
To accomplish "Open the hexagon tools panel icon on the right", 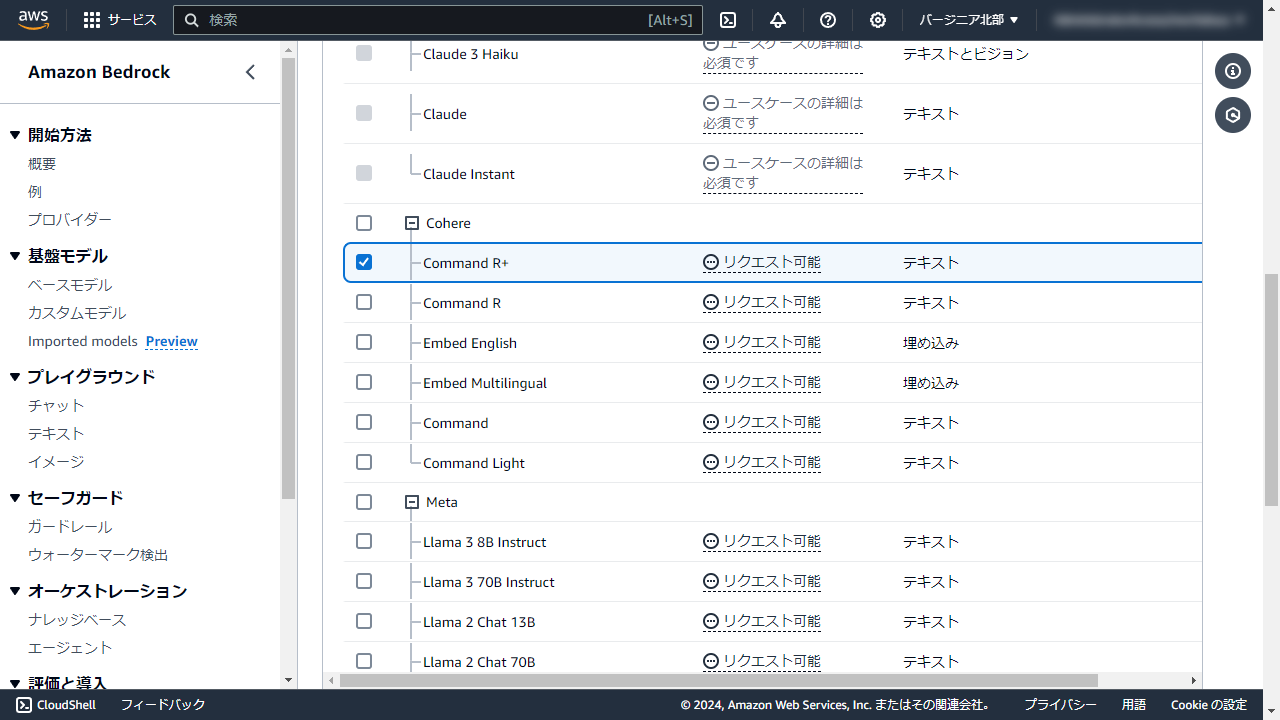I will coord(1233,115).
